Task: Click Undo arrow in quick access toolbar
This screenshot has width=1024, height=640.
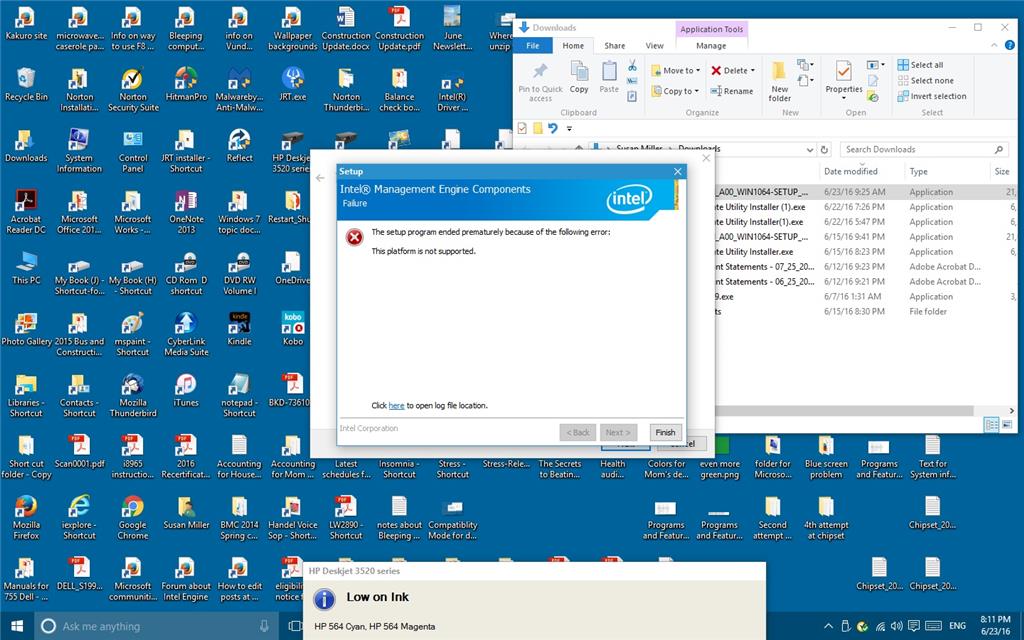Action: tap(552, 128)
